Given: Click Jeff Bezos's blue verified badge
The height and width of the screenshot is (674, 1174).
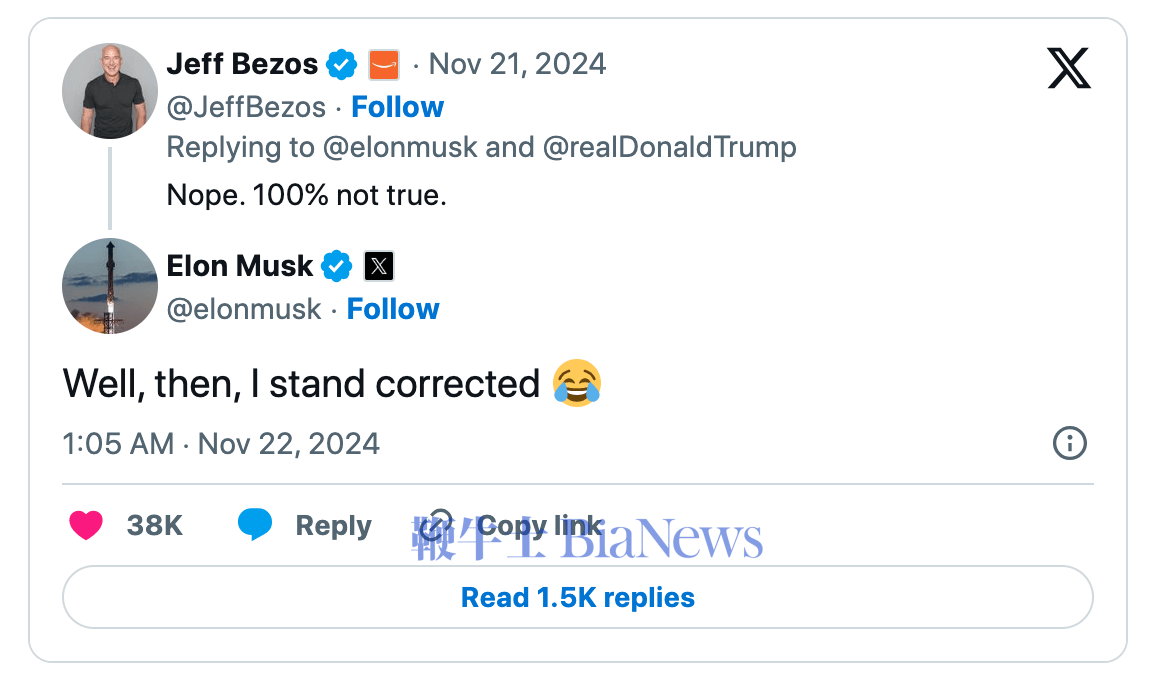Looking at the screenshot, I should (x=341, y=64).
